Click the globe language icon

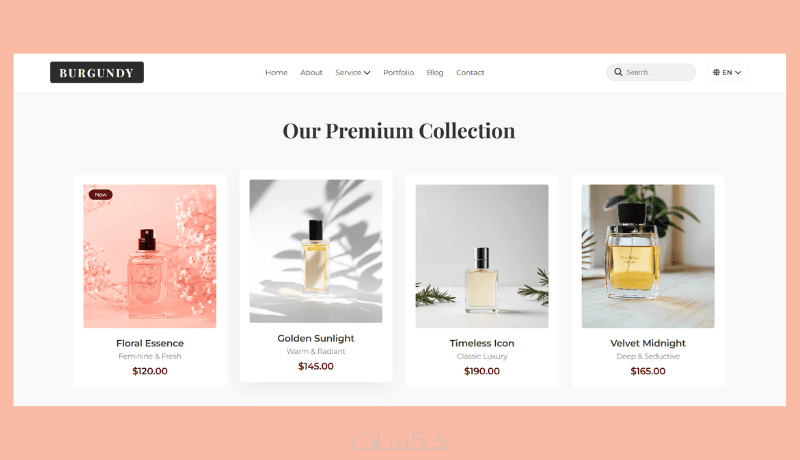coord(716,72)
